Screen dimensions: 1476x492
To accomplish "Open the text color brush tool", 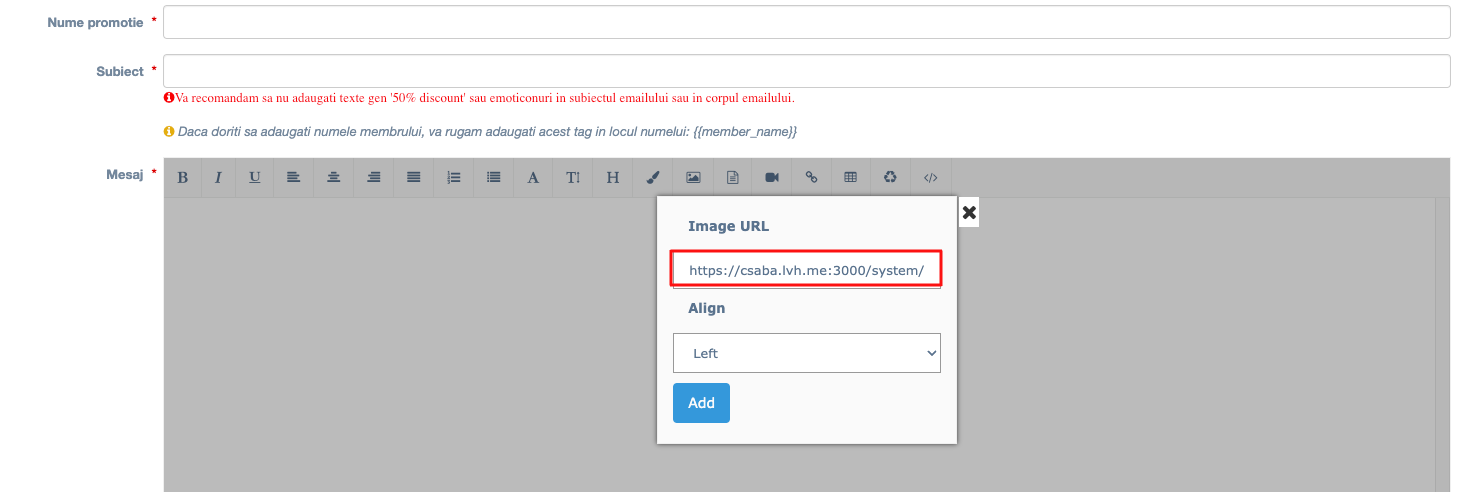I will tap(652, 177).
